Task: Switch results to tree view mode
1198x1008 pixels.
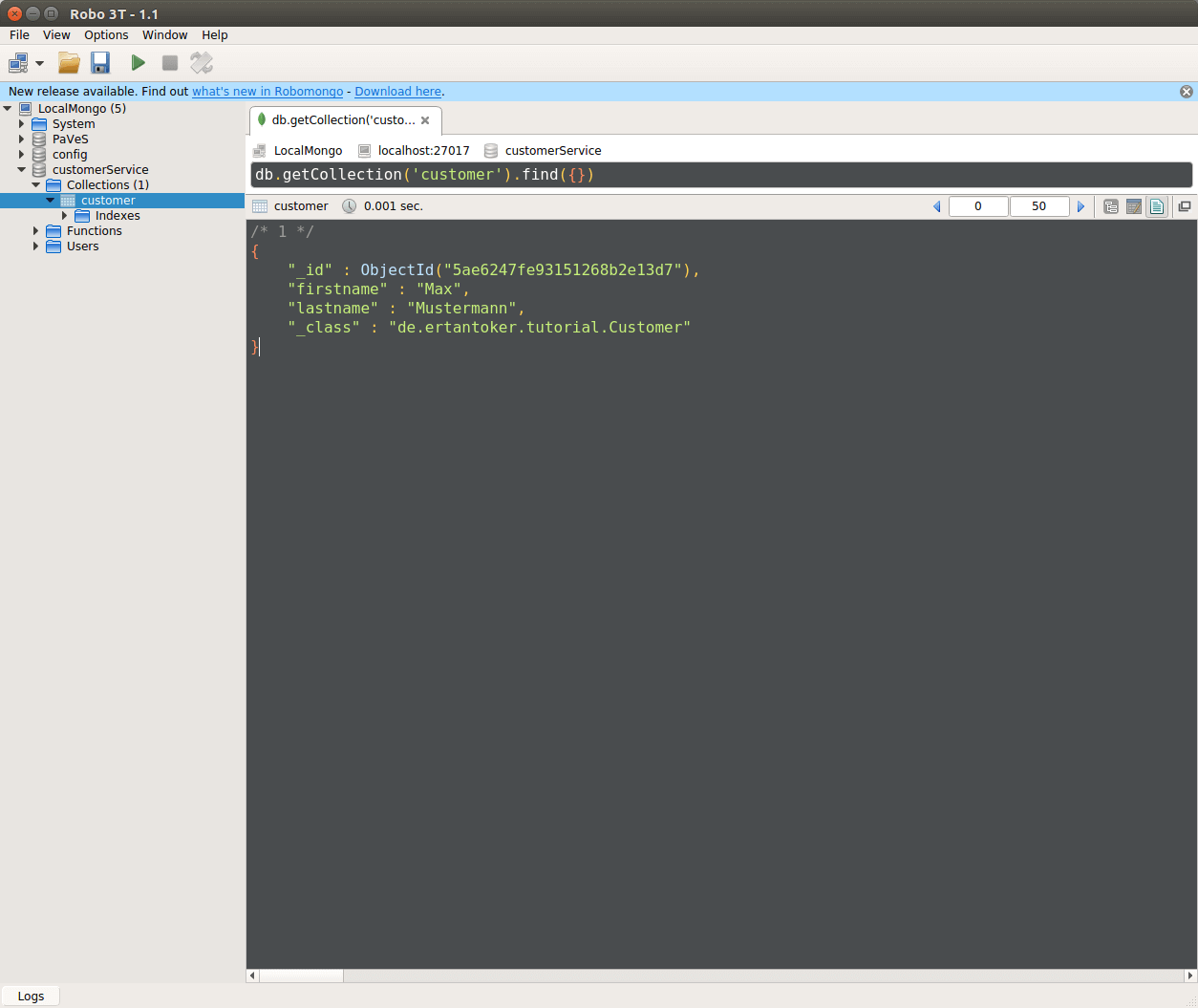Action: [1110, 205]
